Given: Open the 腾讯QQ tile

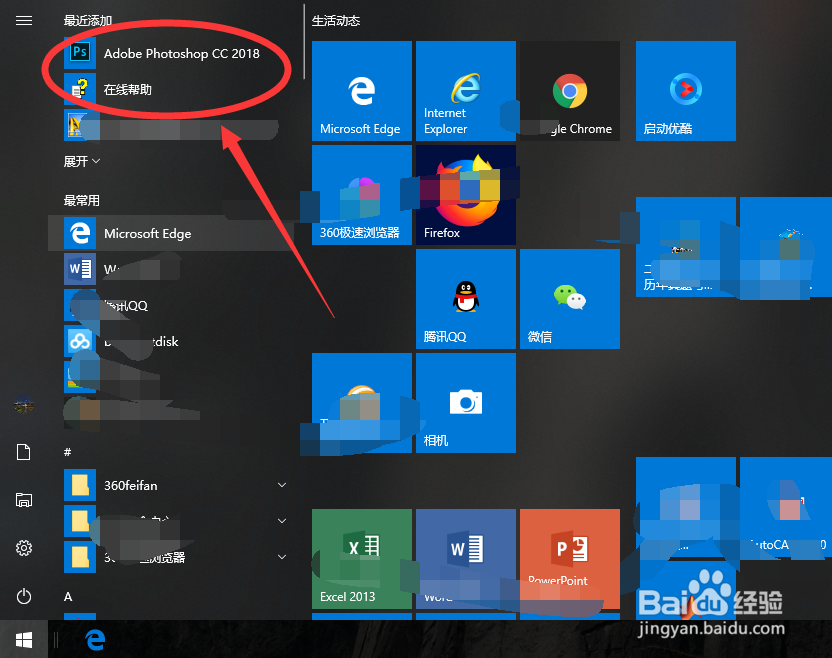Looking at the screenshot, I should tap(466, 299).
